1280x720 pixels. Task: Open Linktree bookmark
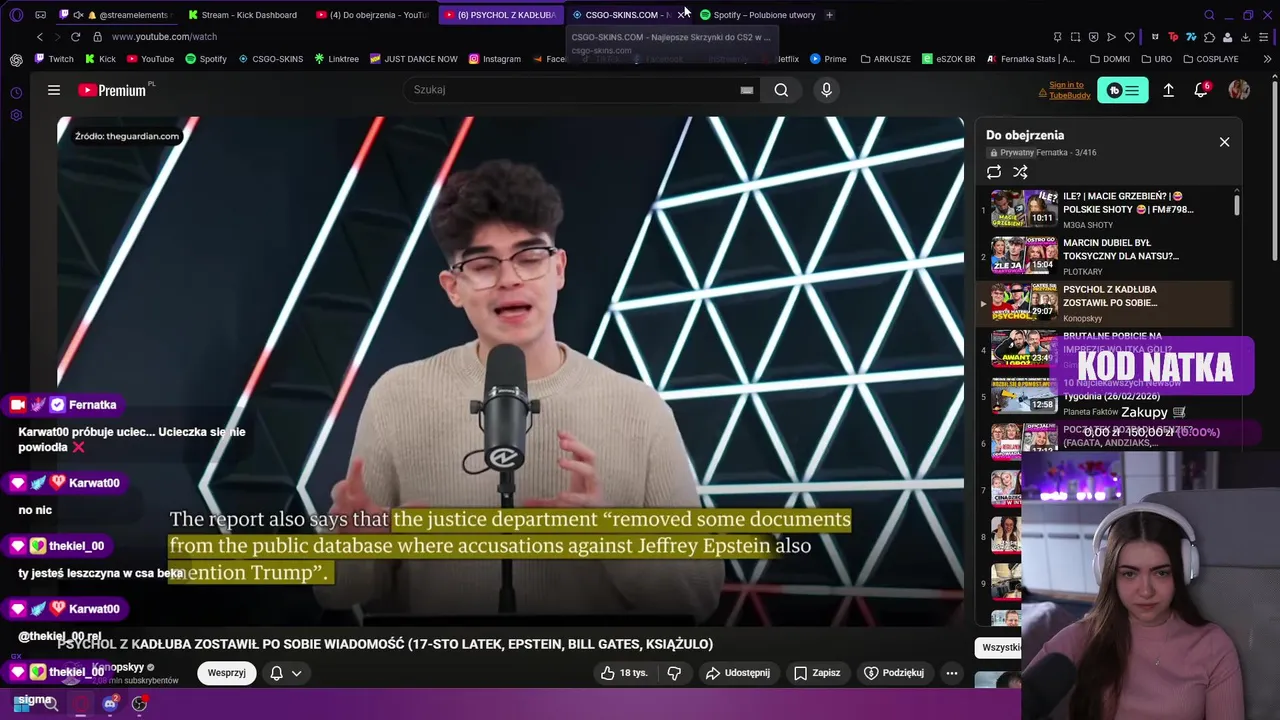(336, 59)
